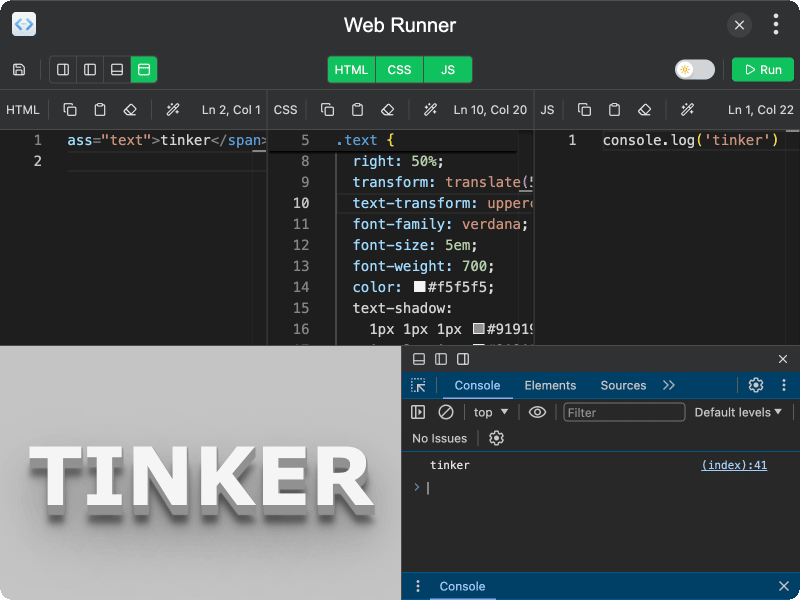Open the three-dot menu in title bar

[x=776, y=24]
